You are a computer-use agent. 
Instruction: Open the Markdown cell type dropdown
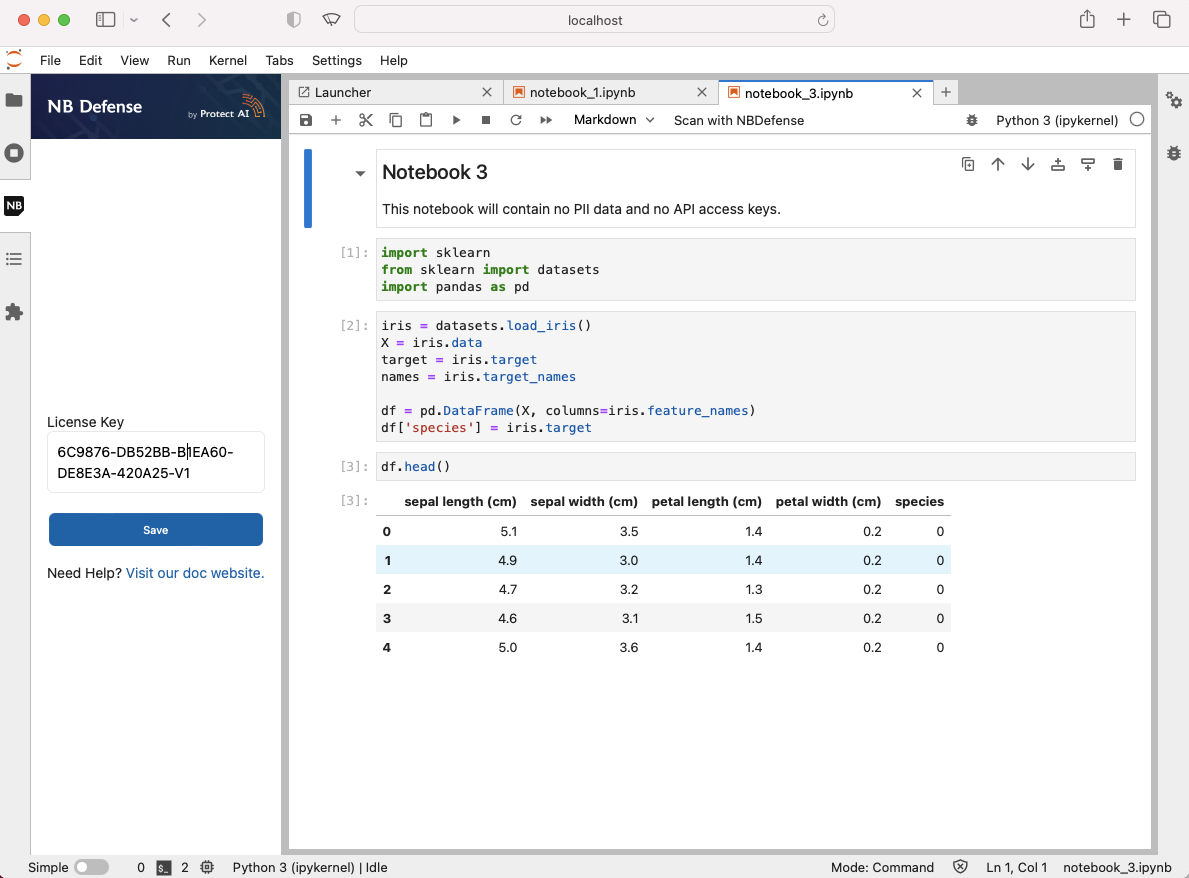612,120
